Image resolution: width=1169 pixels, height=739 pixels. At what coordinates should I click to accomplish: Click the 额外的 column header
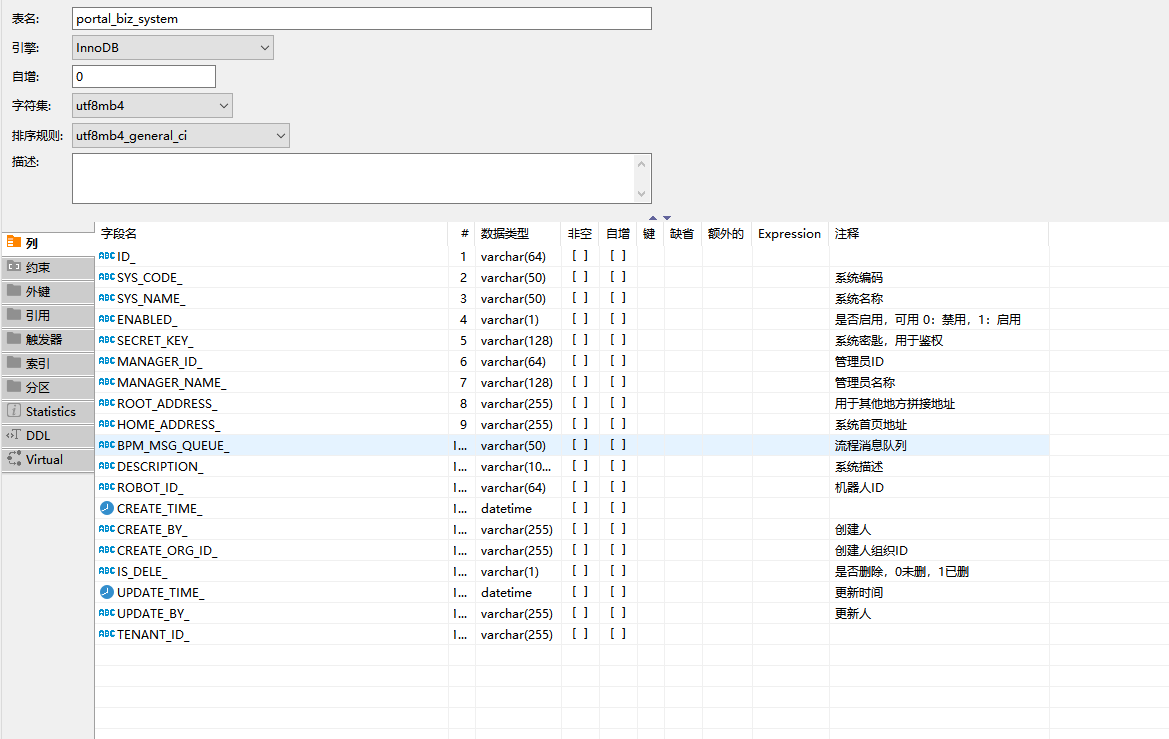coord(726,233)
